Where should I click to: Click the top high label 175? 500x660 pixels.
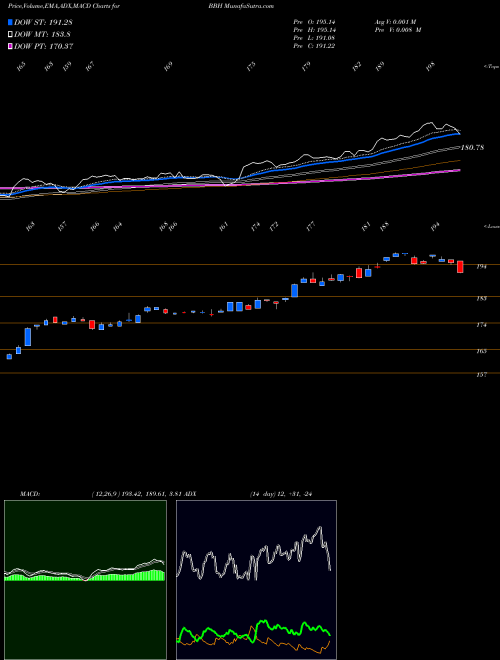point(251,67)
